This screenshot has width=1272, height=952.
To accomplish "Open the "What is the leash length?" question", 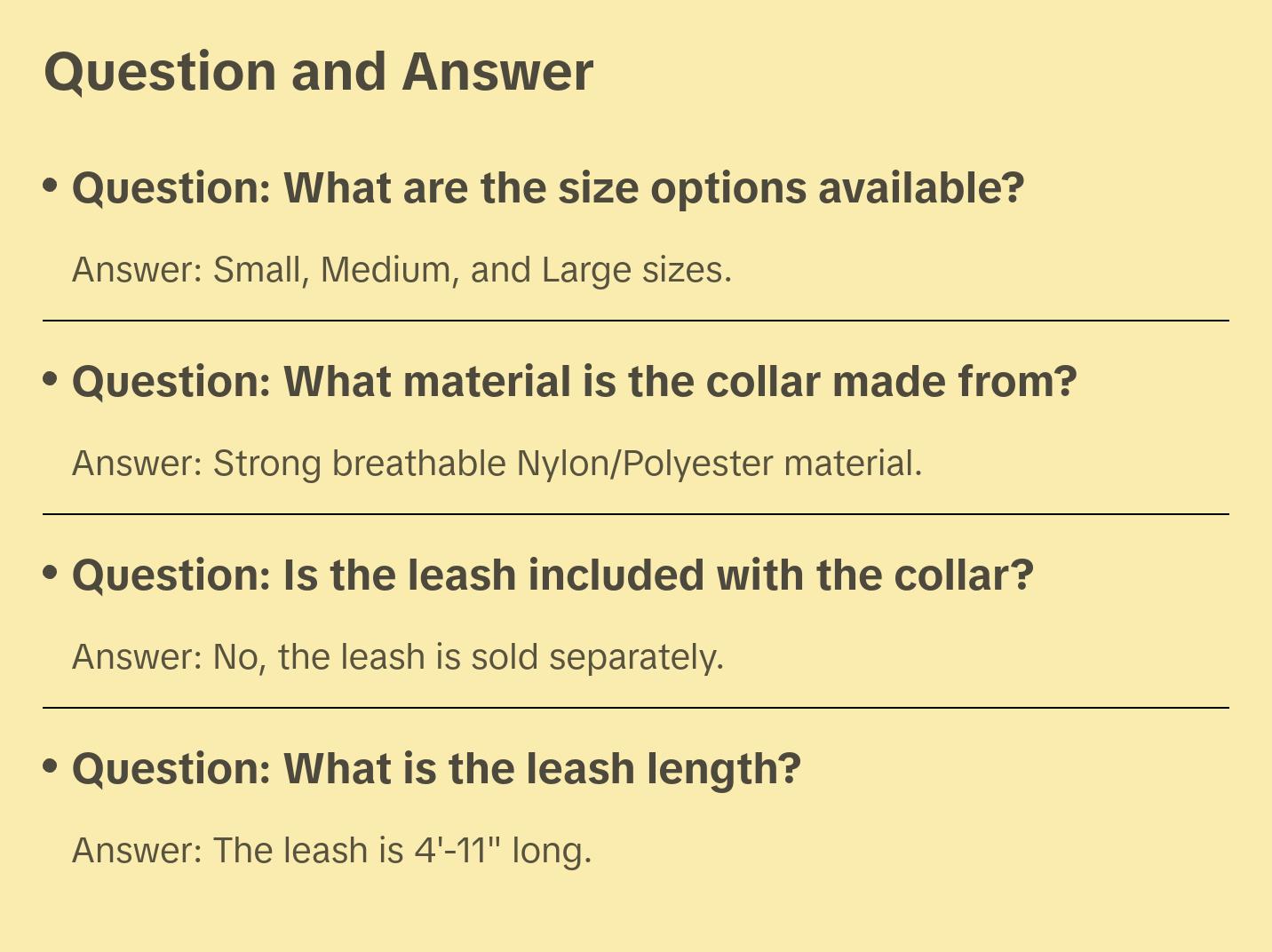I will [x=436, y=769].
